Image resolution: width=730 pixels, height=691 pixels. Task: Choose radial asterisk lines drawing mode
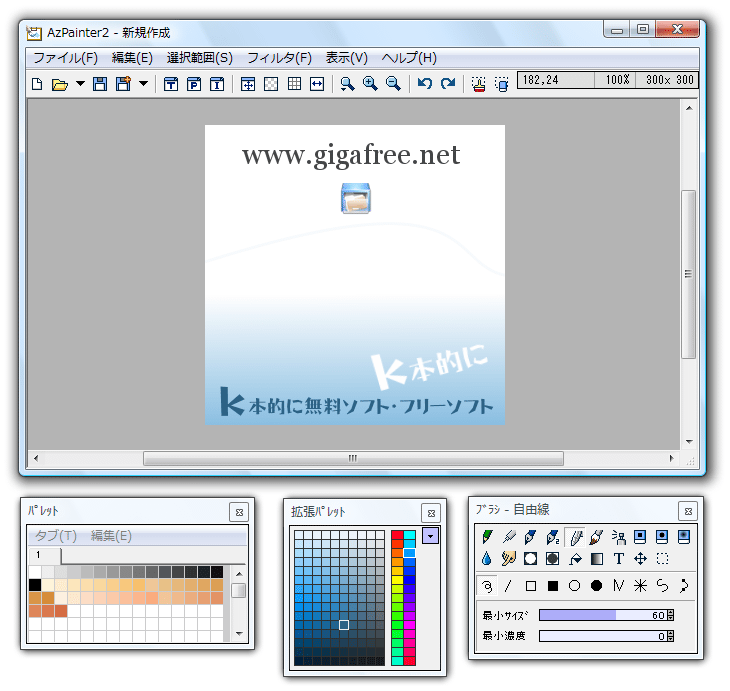click(640, 586)
